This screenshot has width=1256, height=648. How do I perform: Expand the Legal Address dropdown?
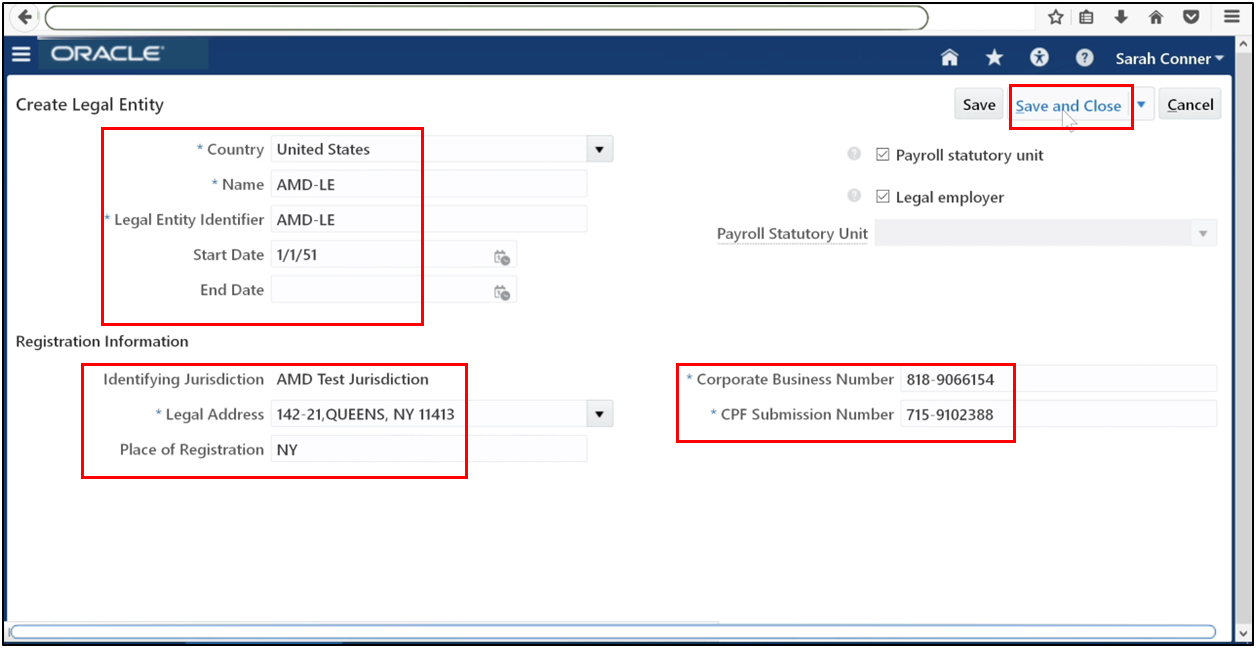[598, 413]
